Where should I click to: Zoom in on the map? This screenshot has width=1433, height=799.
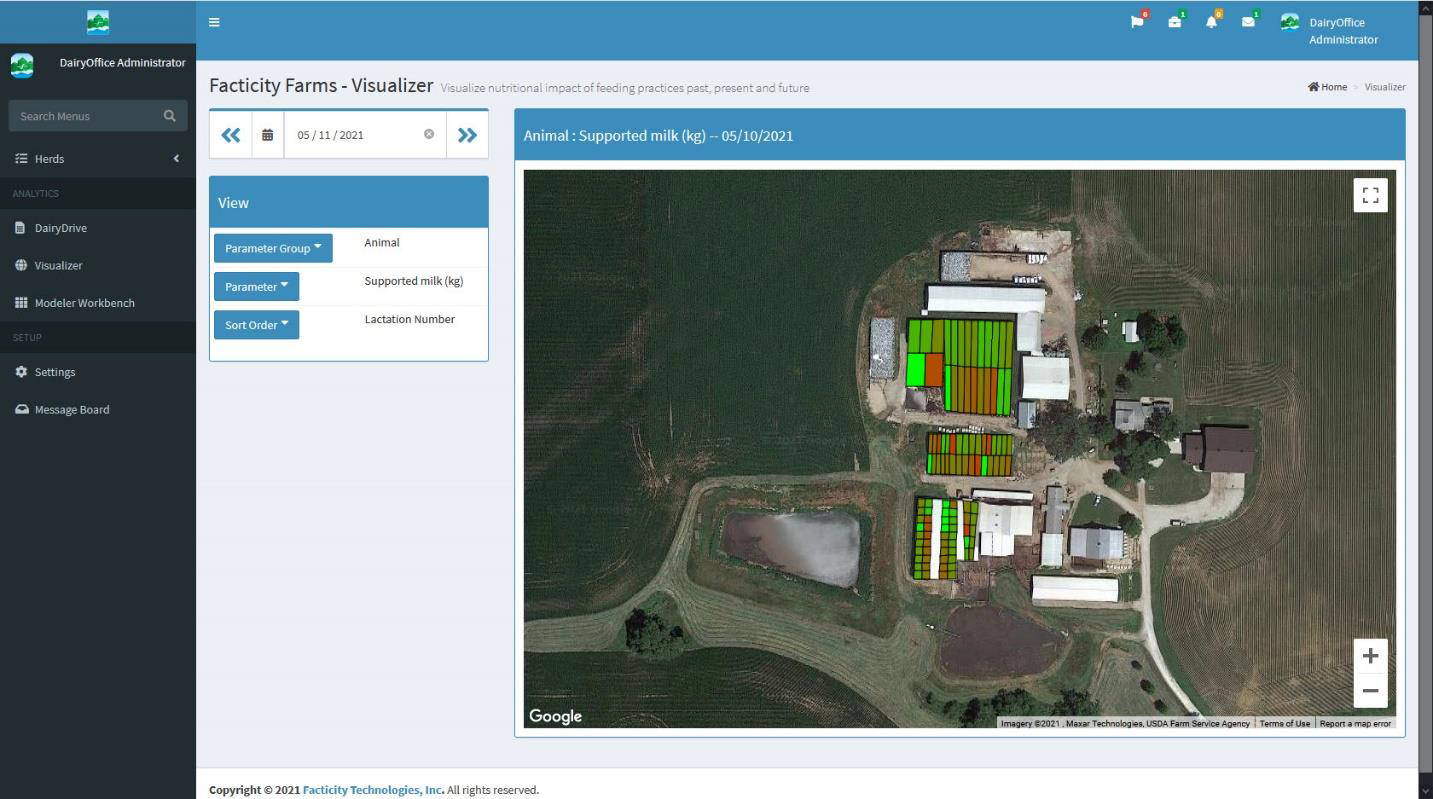[x=1370, y=656]
